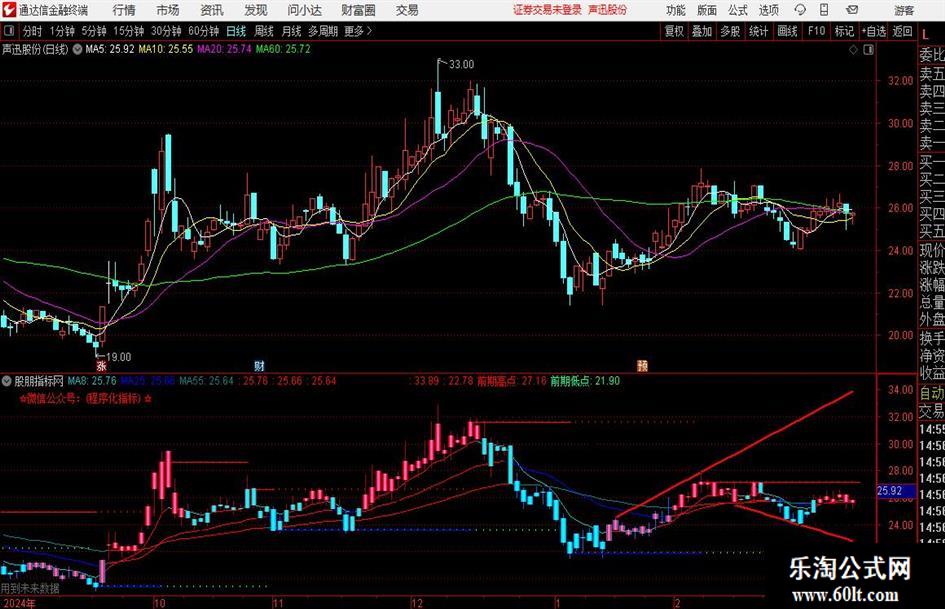Switch to 5分钟 chart period
This screenshot has height=609, width=945.
tap(93, 31)
